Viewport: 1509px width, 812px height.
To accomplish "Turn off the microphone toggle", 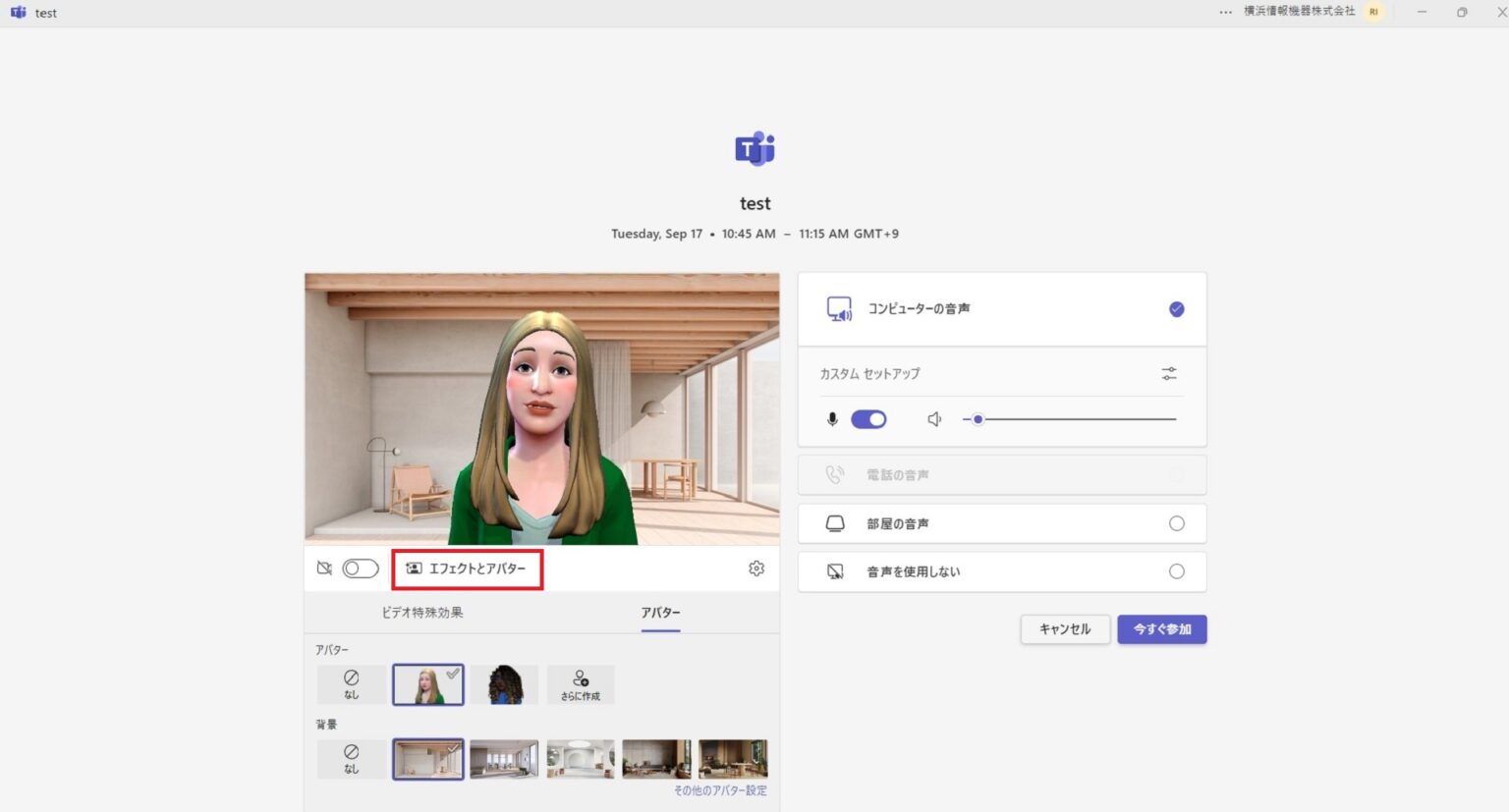I will [868, 419].
